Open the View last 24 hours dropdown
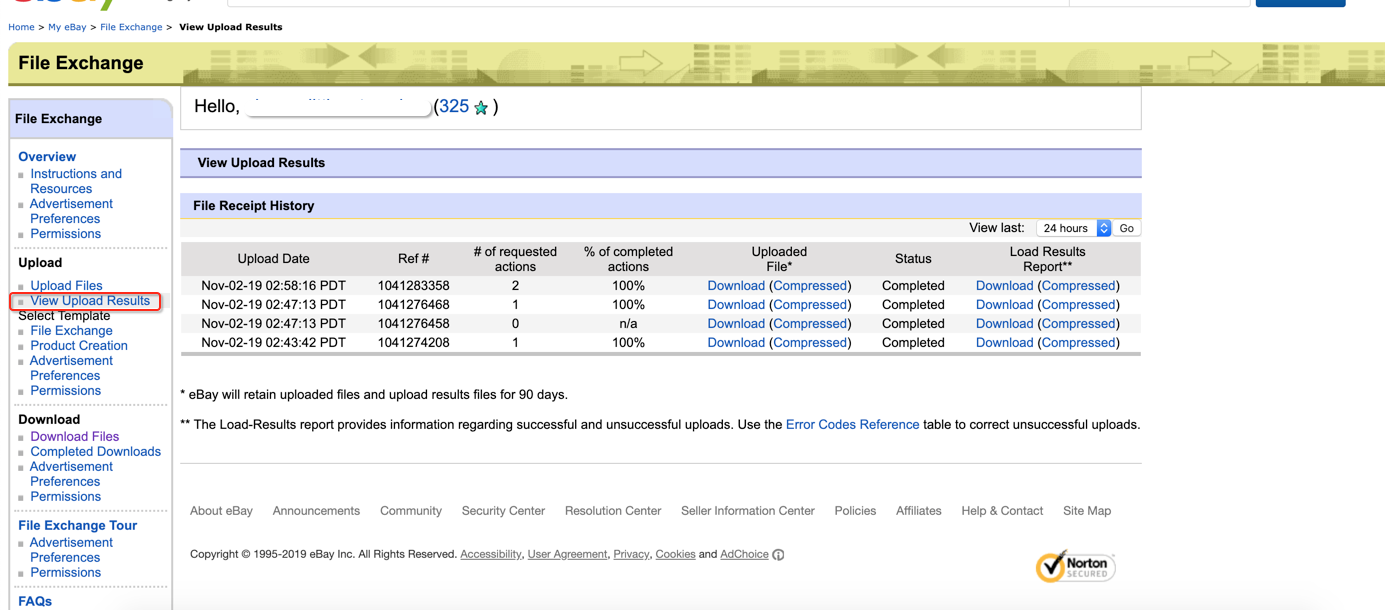1385x610 pixels. click(x=1074, y=228)
